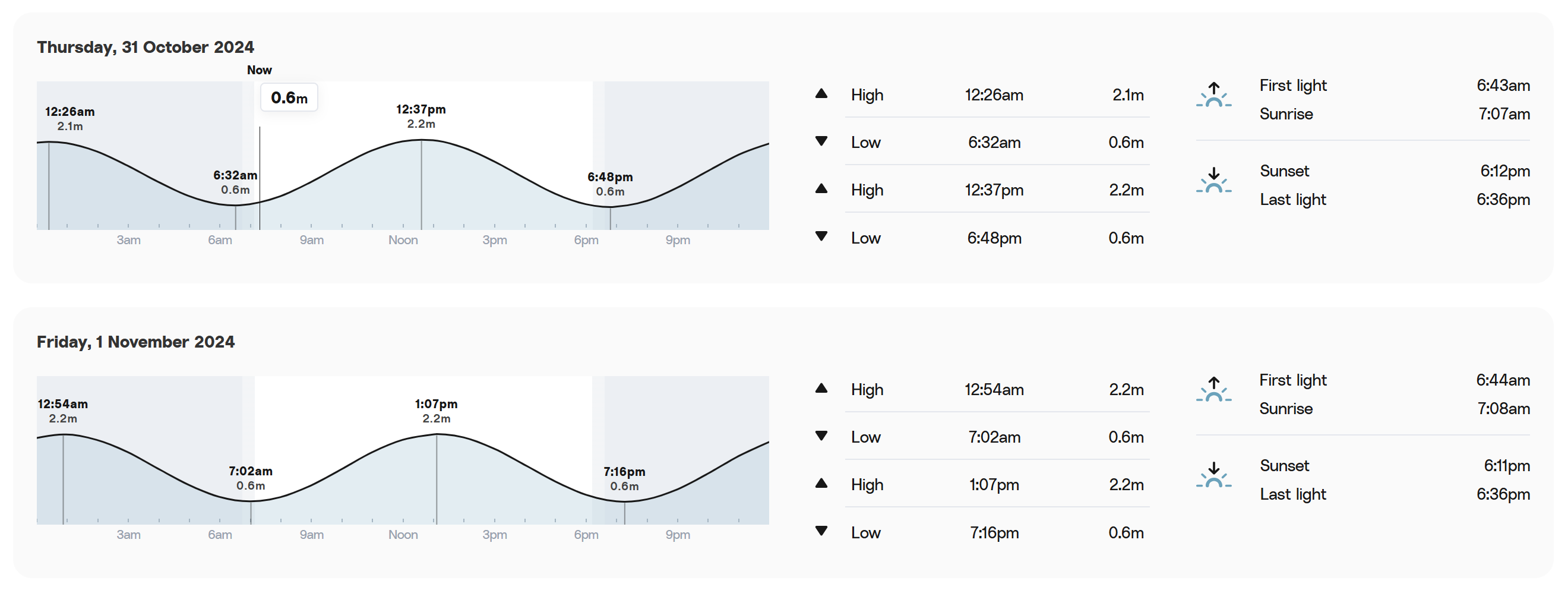Click the Thursday sunrise icon
The height and width of the screenshot is (590, 1568).
[1213, 94]
